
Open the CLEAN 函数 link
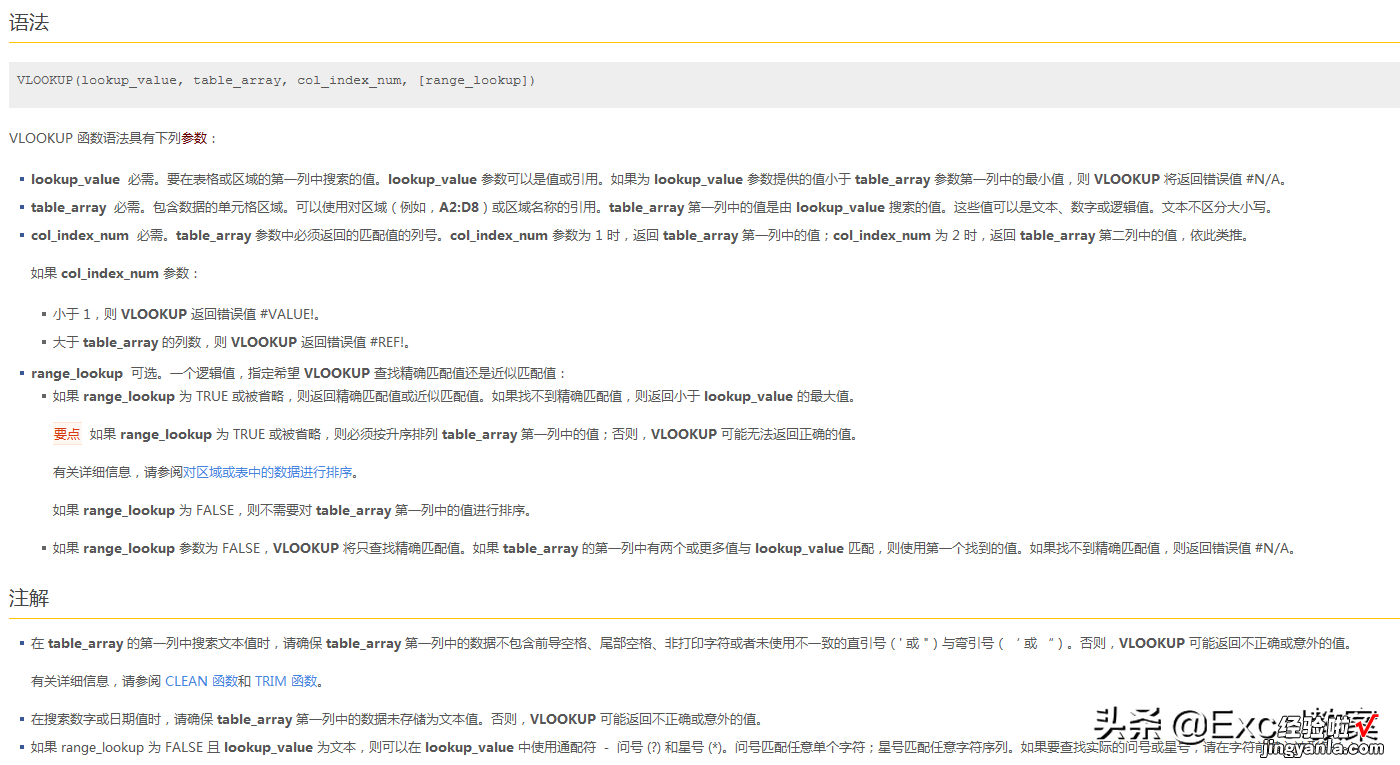(x=201, y=681)
